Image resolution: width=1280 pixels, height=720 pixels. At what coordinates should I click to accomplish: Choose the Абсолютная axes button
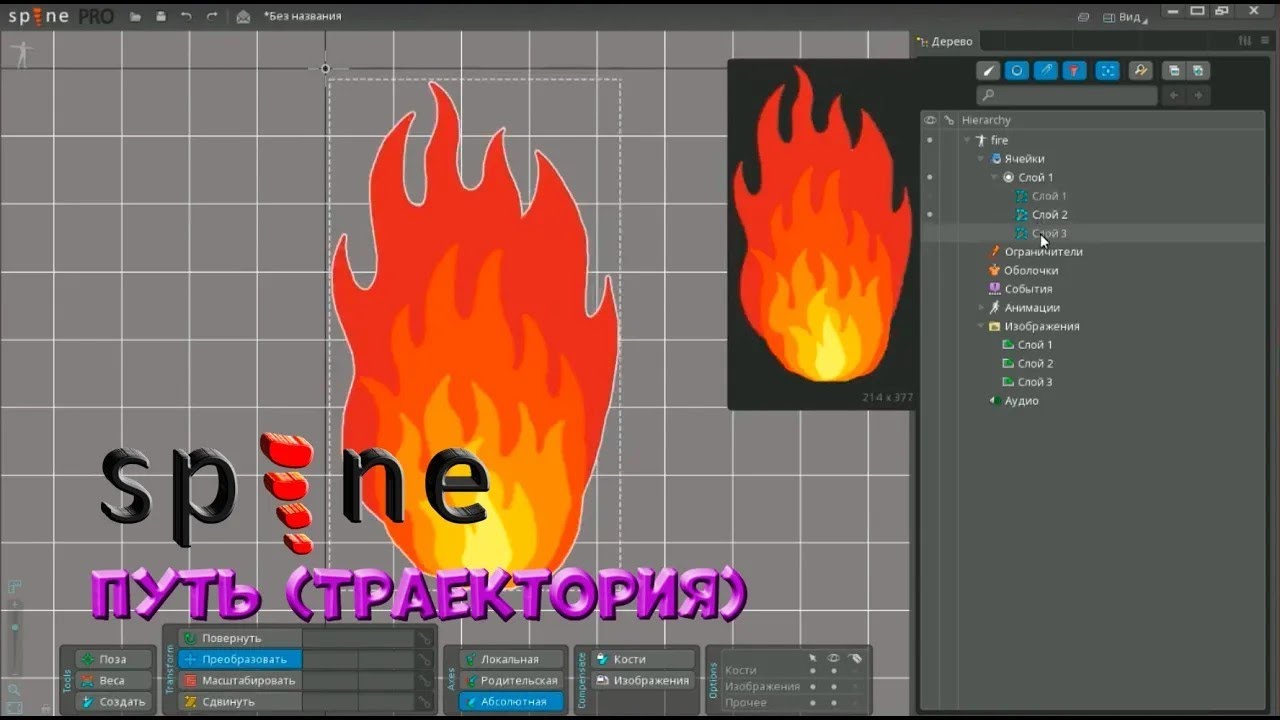[x=510, y=702]
